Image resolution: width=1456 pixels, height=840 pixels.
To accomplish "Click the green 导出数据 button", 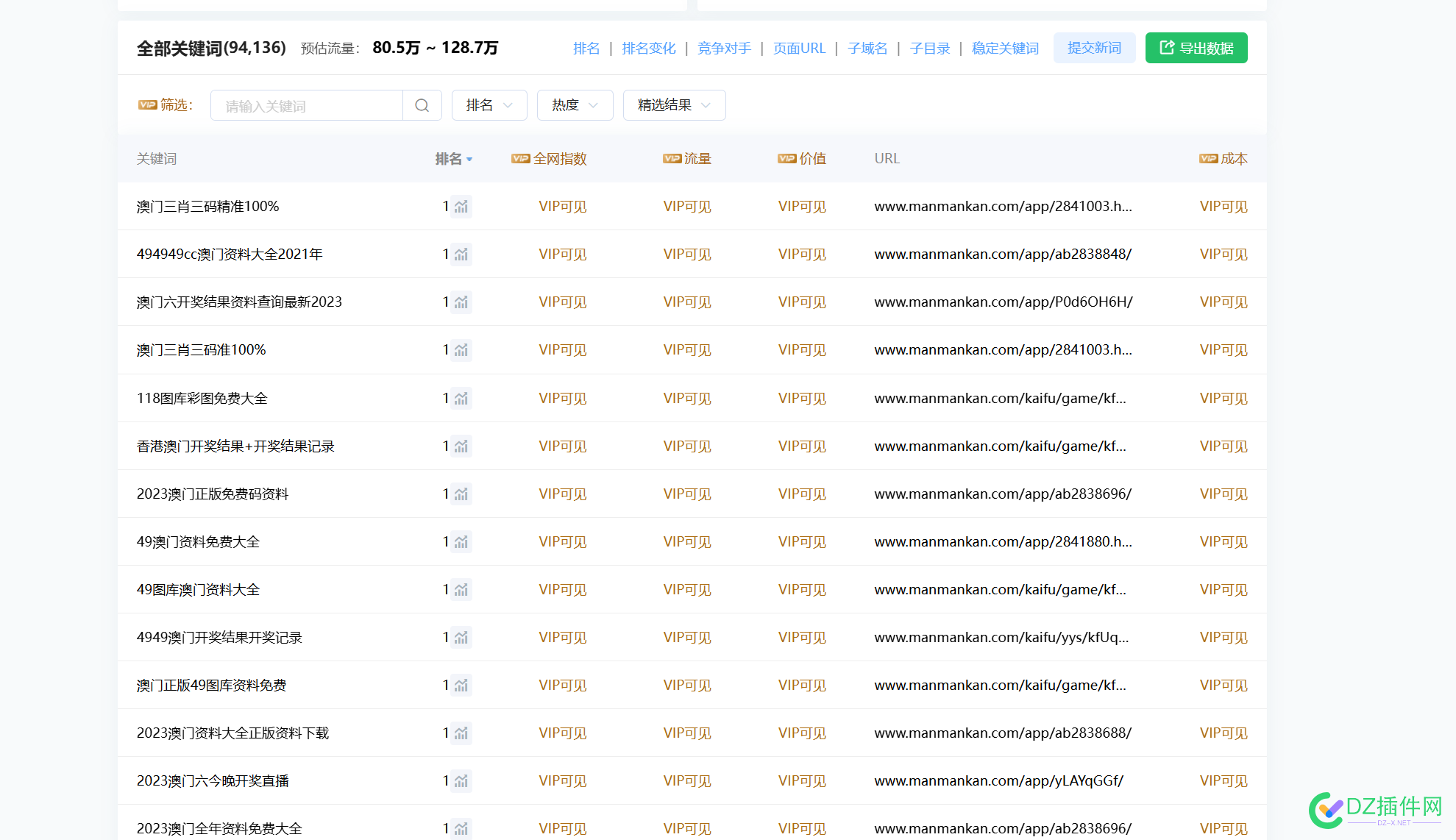I will pos(1196,48).
